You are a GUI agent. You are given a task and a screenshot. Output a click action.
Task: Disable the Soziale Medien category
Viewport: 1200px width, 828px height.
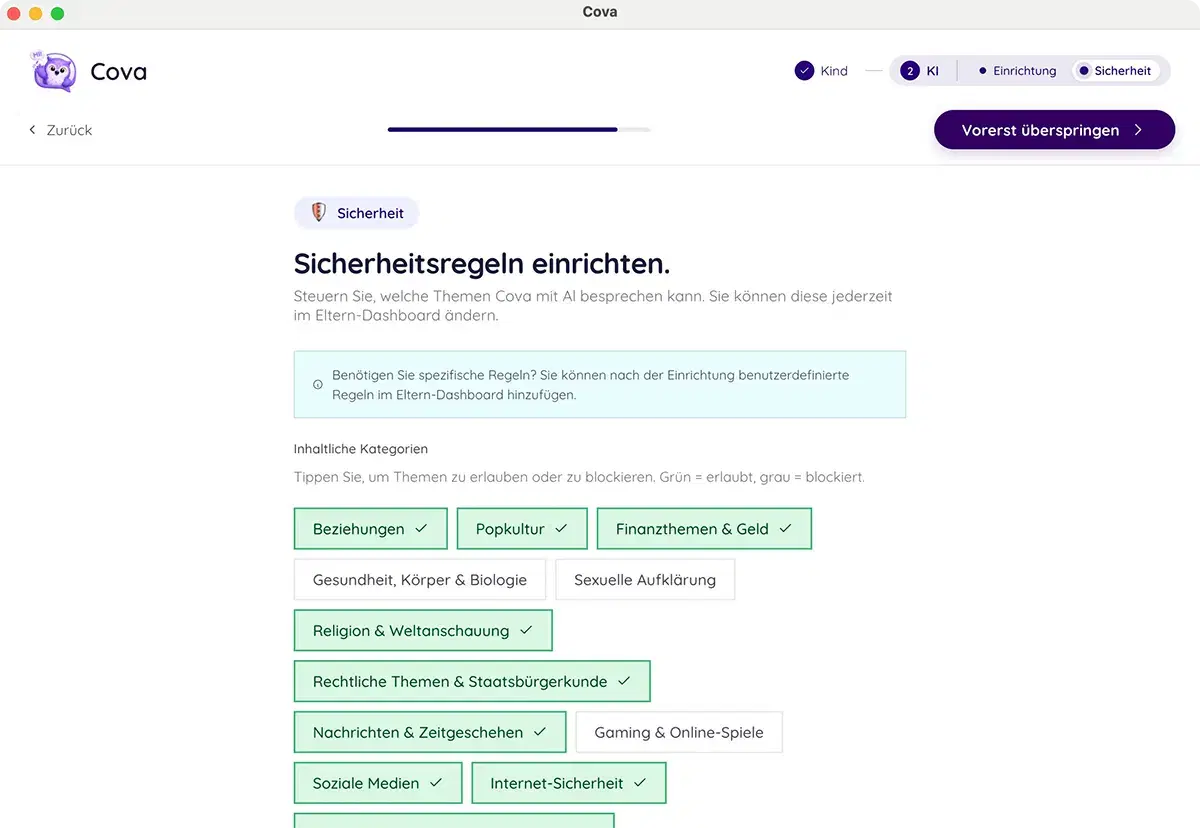coord(378,783)
